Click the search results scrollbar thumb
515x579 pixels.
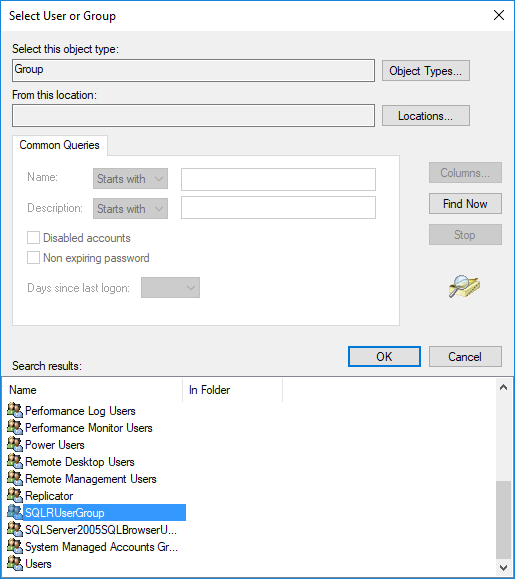503,519
